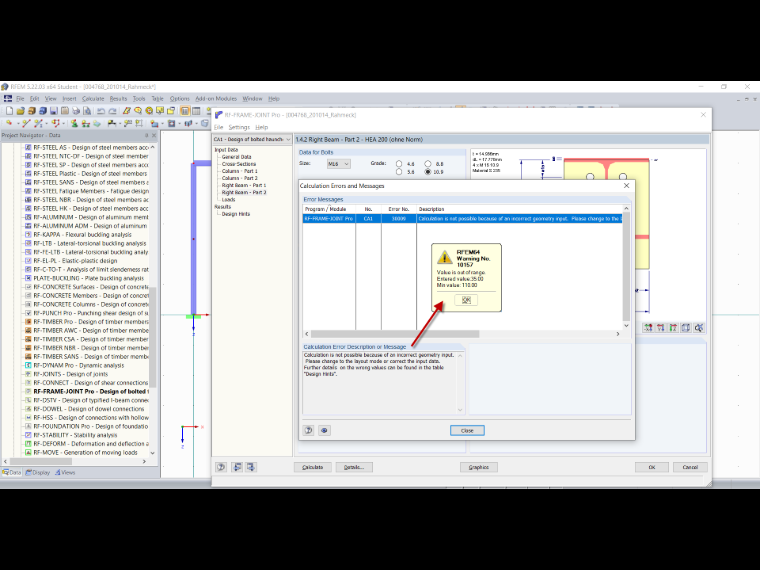Image resolution: width=760 pixels, height=570 pixels.
Task: Click the block manager icon with brown box
Action: point(32,111)
